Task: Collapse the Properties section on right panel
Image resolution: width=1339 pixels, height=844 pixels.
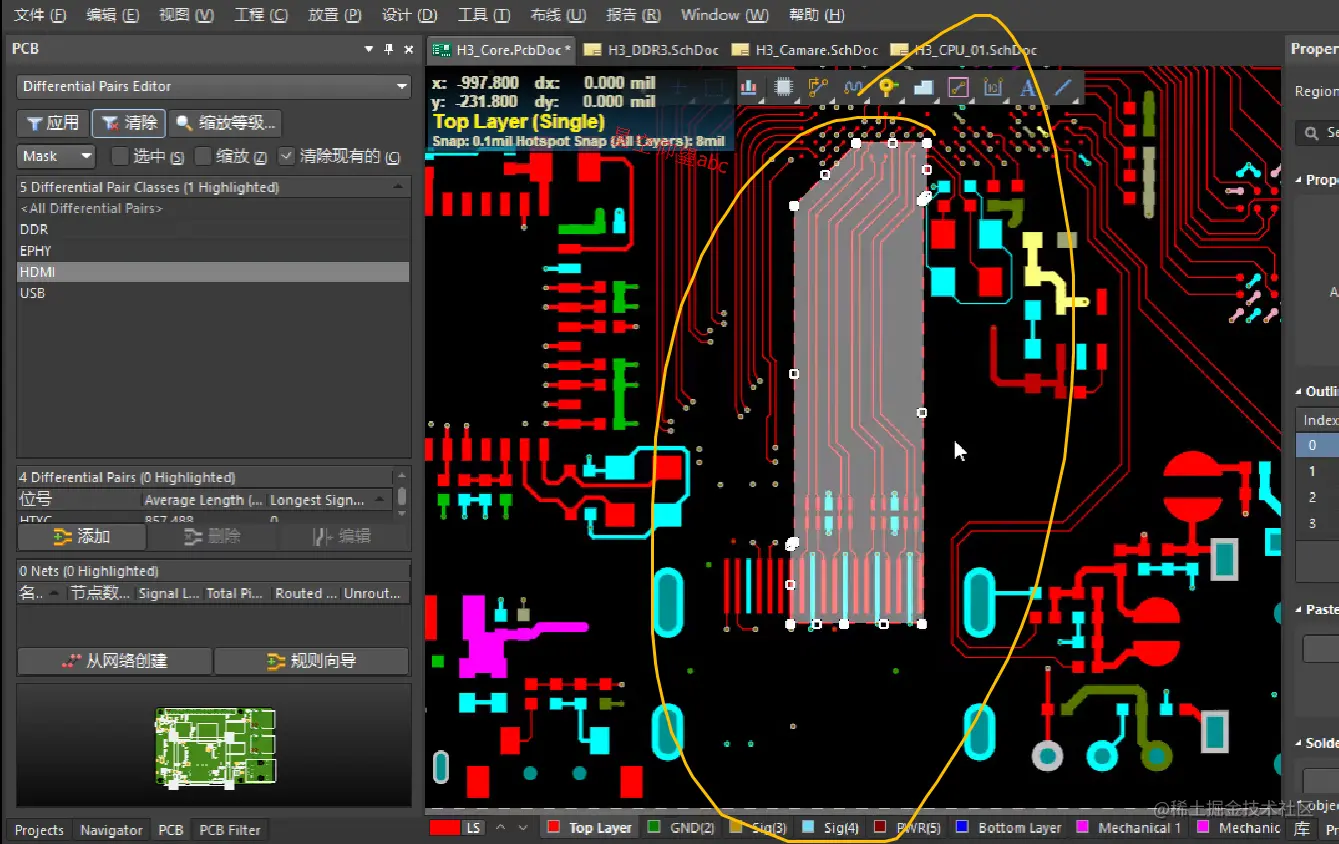Action: coord(1297,180)
